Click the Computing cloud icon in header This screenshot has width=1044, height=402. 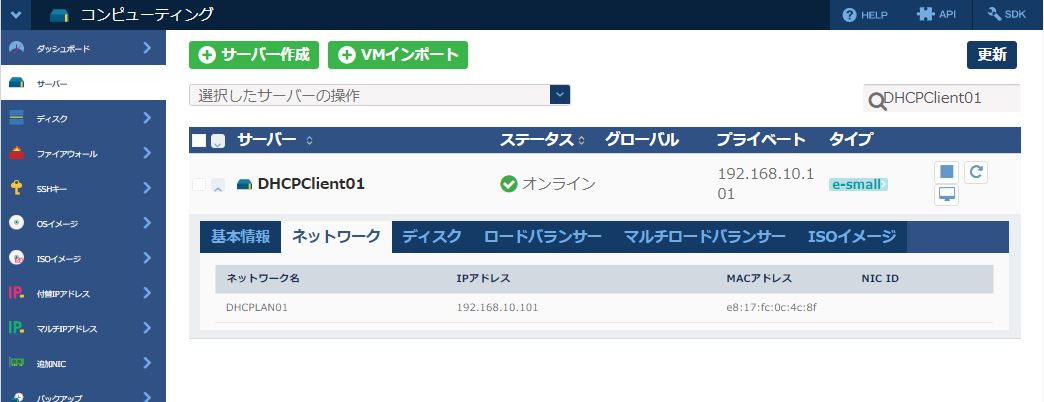(x=59, y=15)
